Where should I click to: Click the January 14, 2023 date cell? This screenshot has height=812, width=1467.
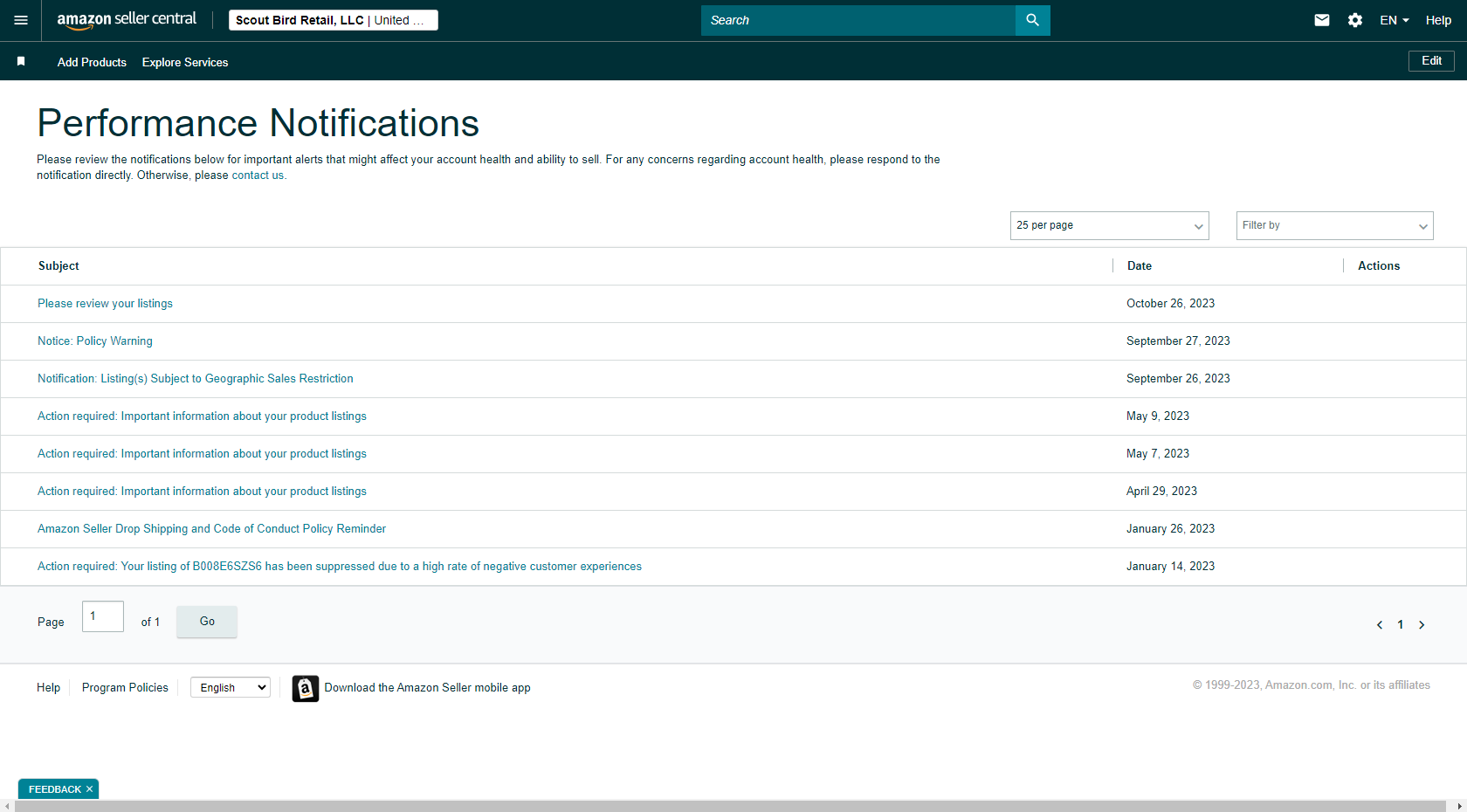pos(1170,567)
